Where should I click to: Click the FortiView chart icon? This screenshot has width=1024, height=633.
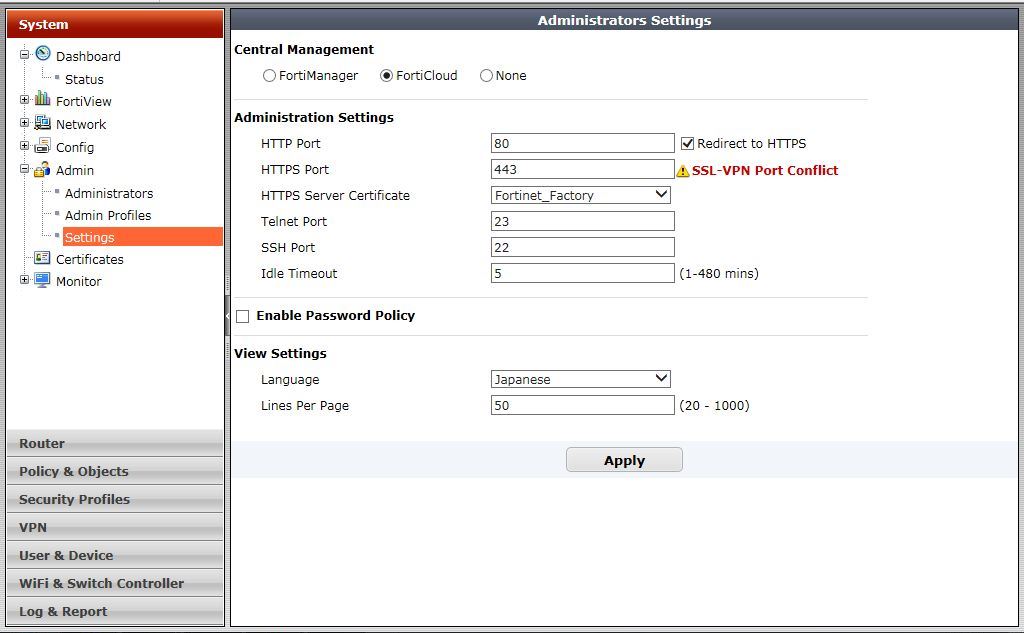(42, 99)
